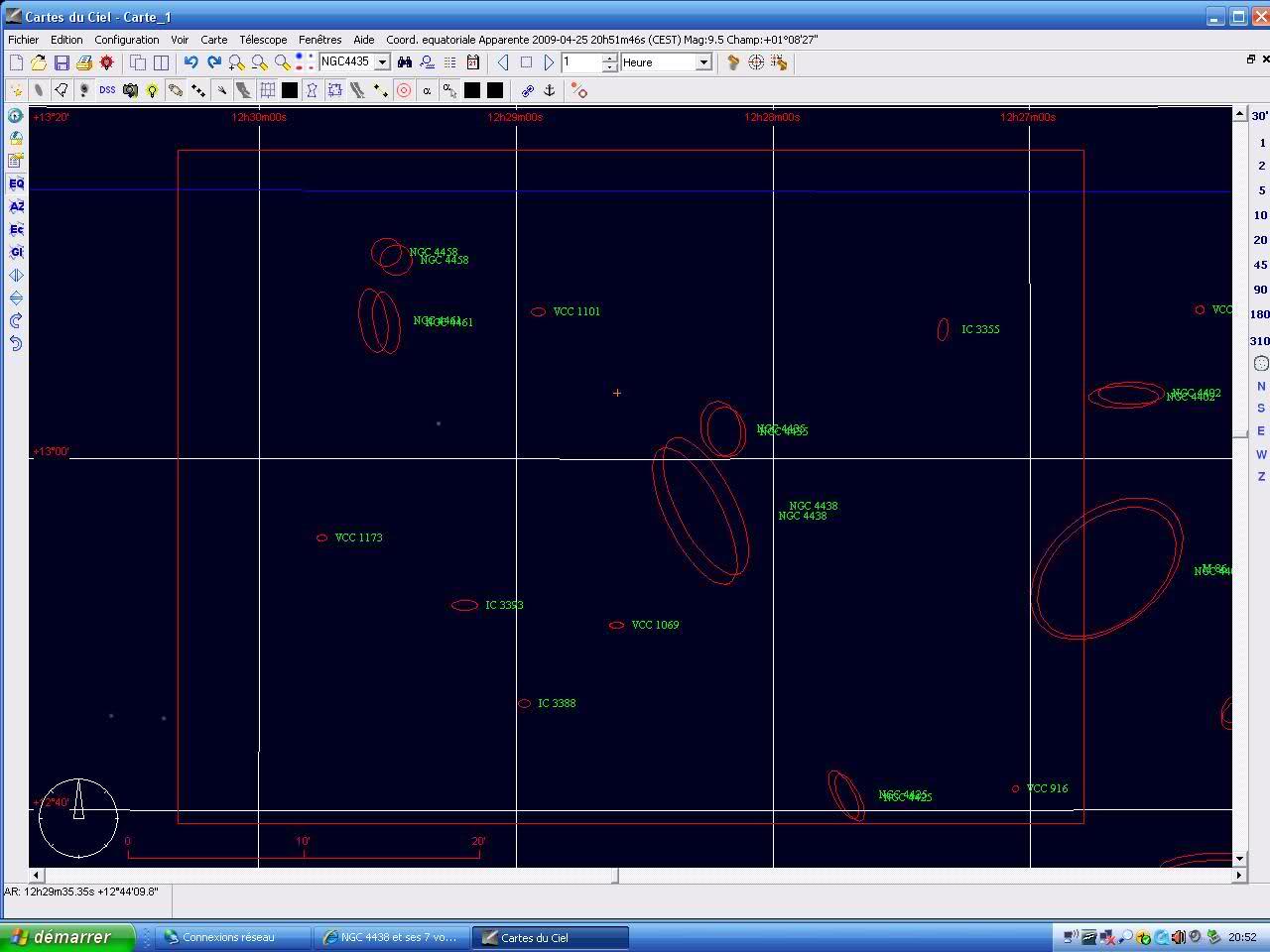1270x952 pixels.
Task: Toggle the star display icon
Action: tap(16, 90)
